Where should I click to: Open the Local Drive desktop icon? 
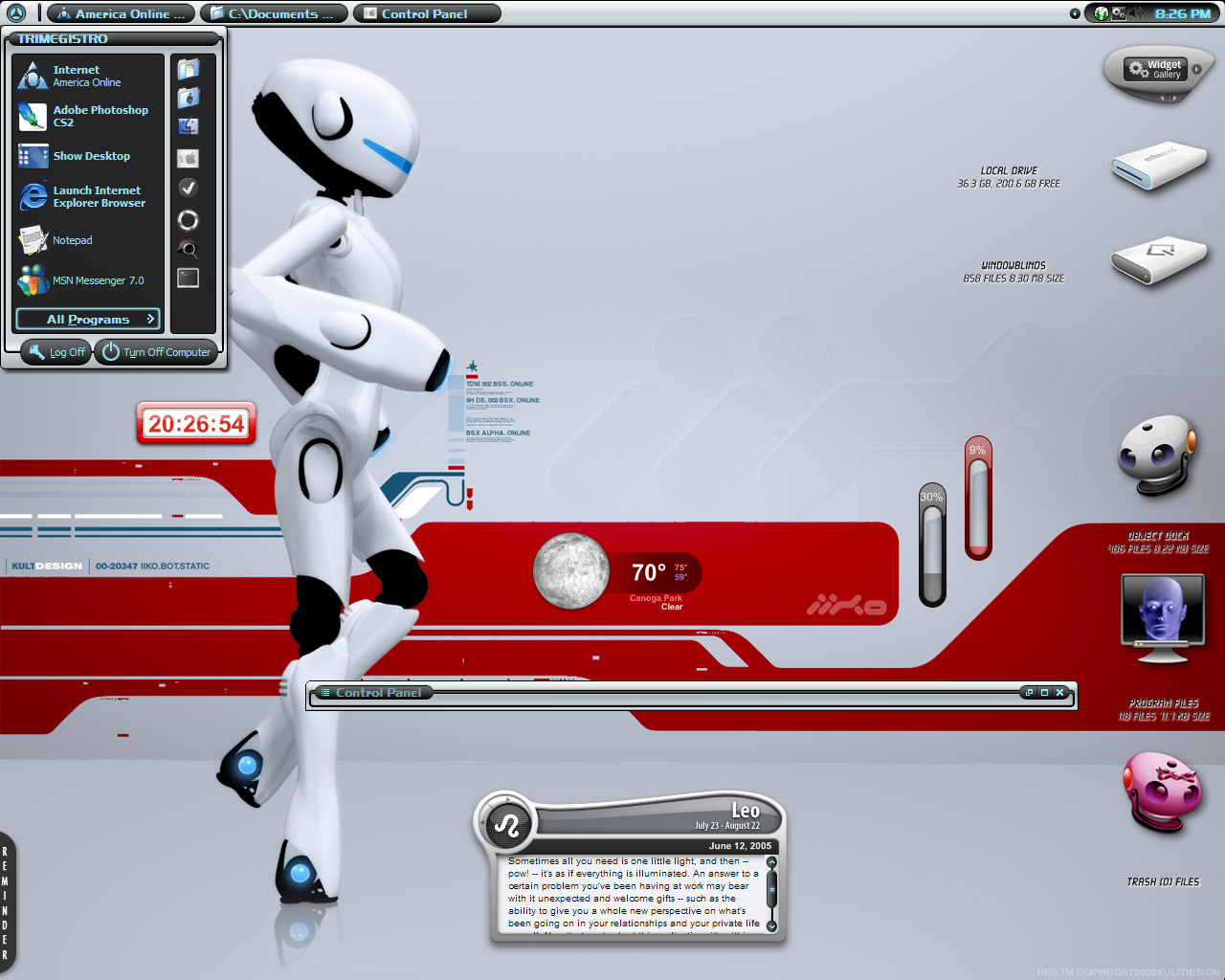click(1159, 165)
